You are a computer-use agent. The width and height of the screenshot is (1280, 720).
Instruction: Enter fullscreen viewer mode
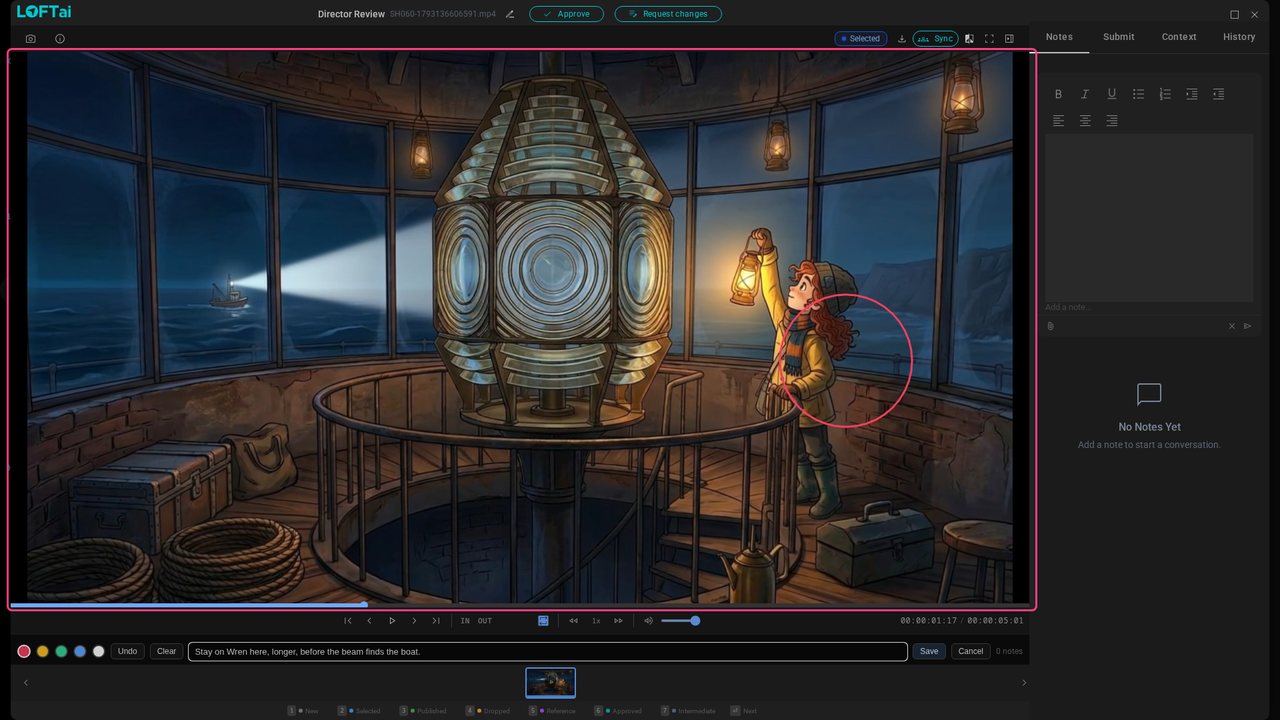989,39
